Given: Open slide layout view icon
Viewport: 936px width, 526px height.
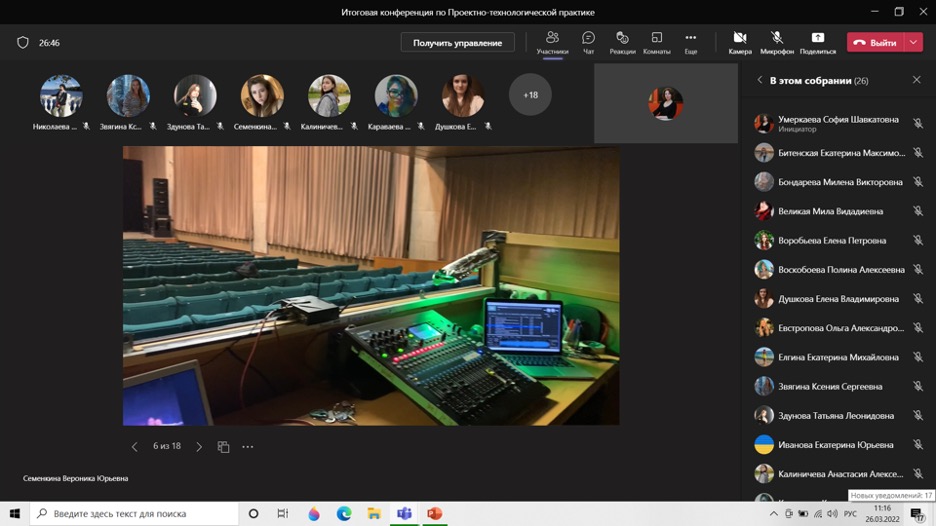Looking at the screenshot, I should point(223,447).
